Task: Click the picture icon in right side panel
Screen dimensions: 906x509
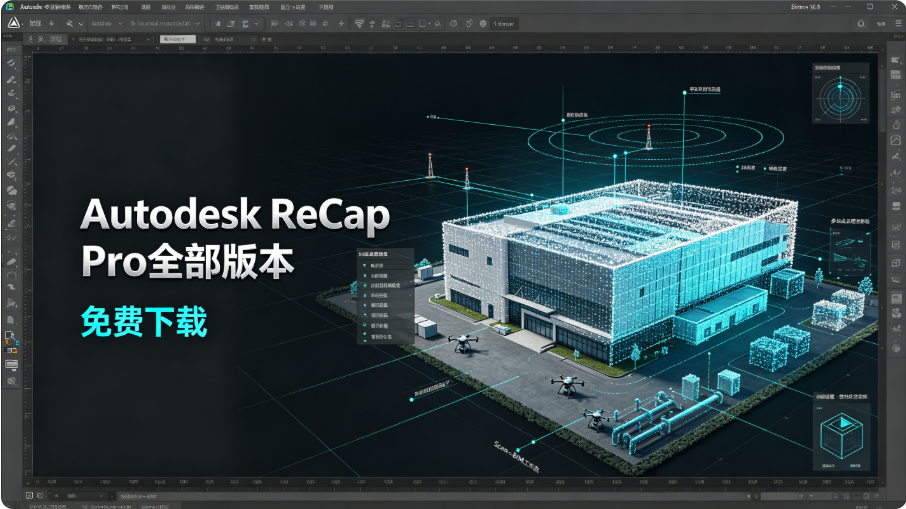Action: (x=896, y=140)
